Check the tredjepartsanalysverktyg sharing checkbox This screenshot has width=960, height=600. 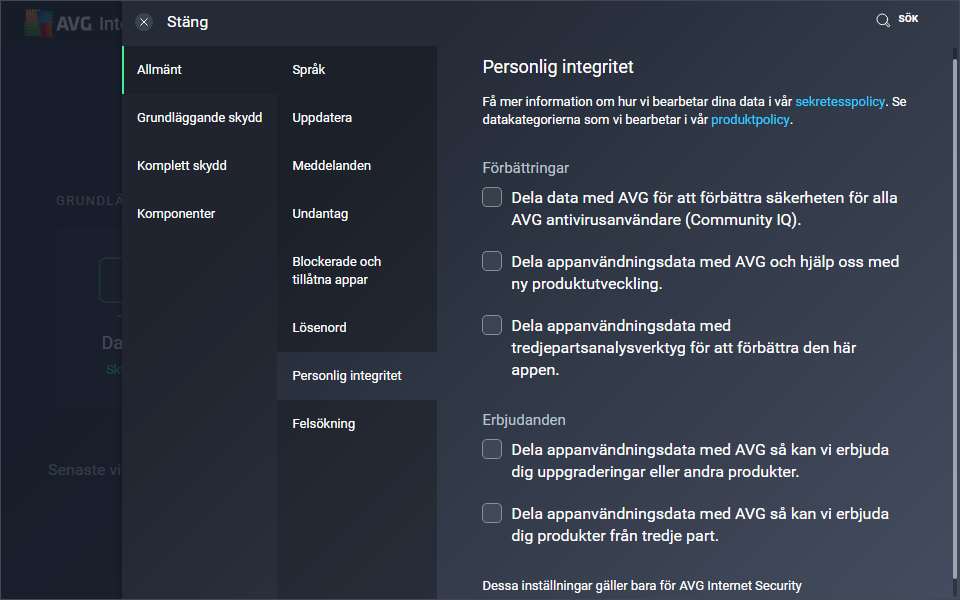[x=492, y=325]
